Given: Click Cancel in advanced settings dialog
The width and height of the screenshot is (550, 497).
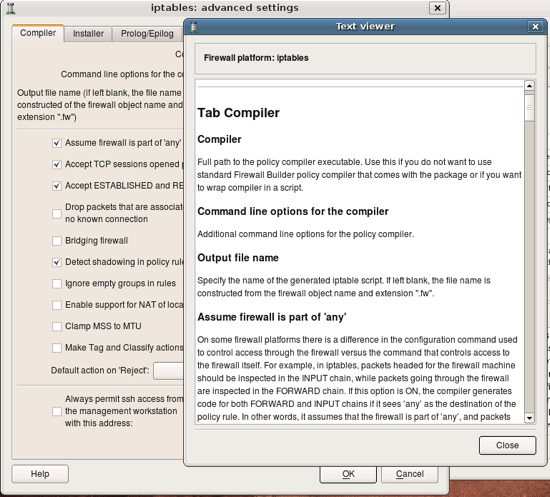Looking at the screenshot, I should click(409, 474).
